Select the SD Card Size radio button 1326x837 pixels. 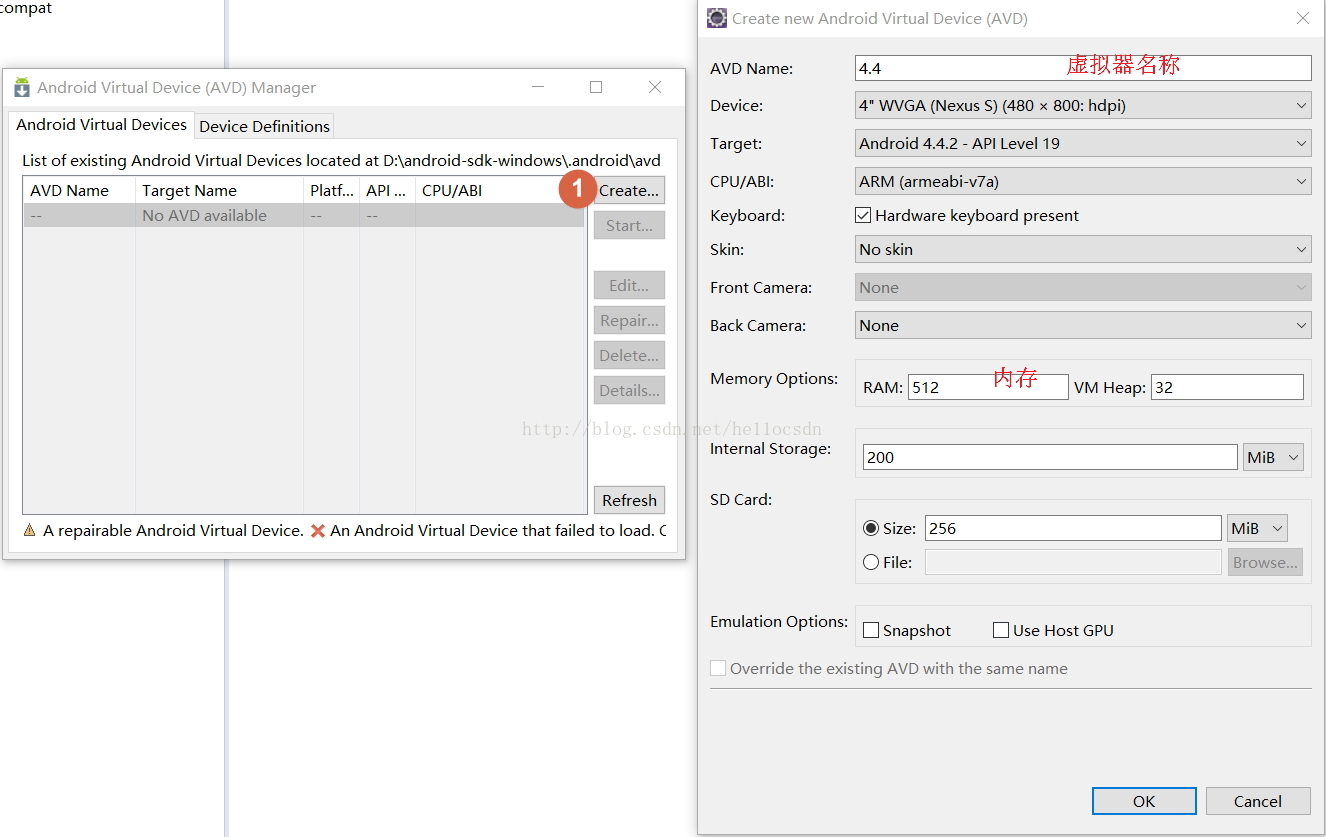coord(871,528)
